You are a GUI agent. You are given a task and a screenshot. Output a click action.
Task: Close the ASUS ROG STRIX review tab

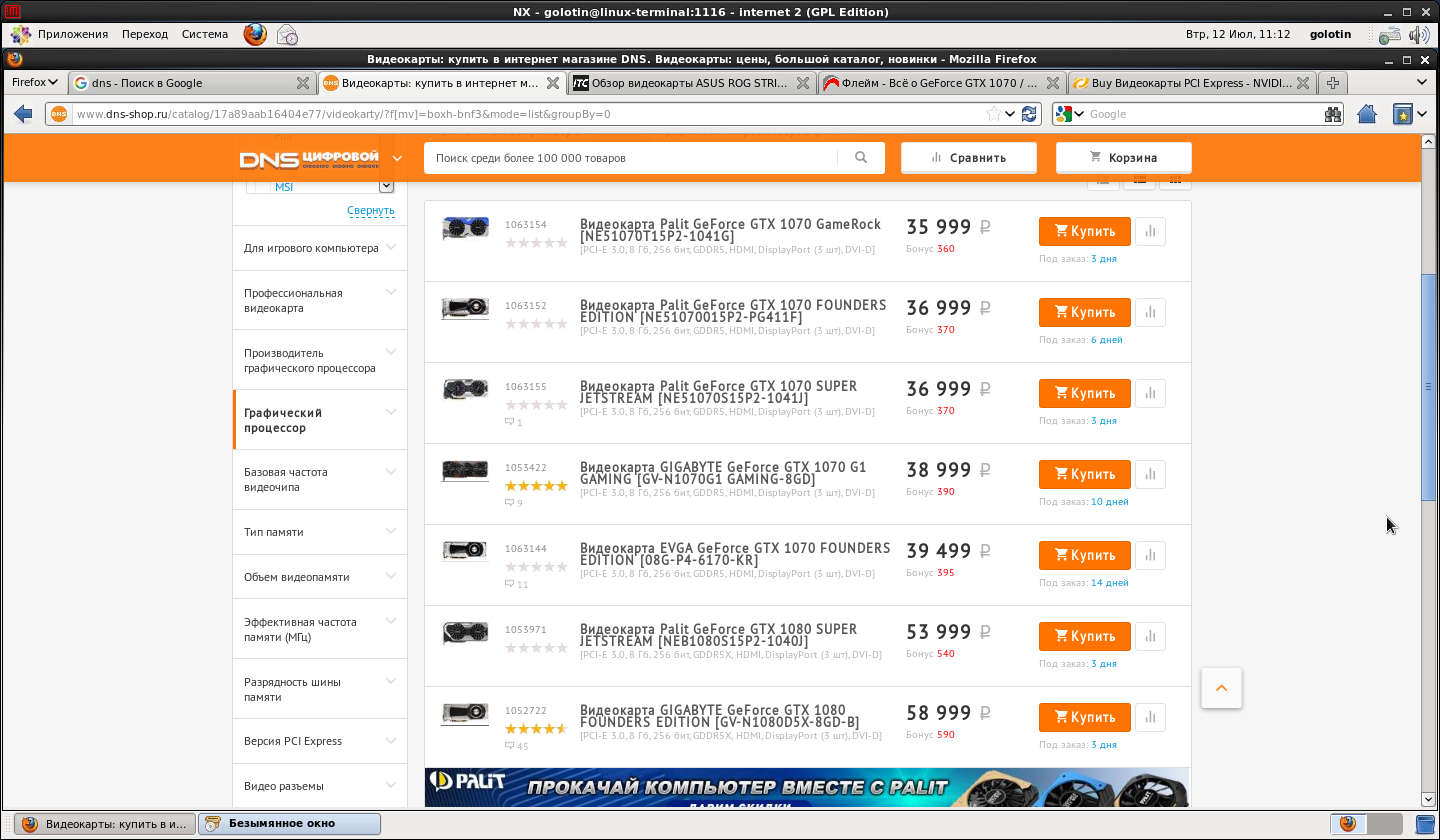click(803, 83)
